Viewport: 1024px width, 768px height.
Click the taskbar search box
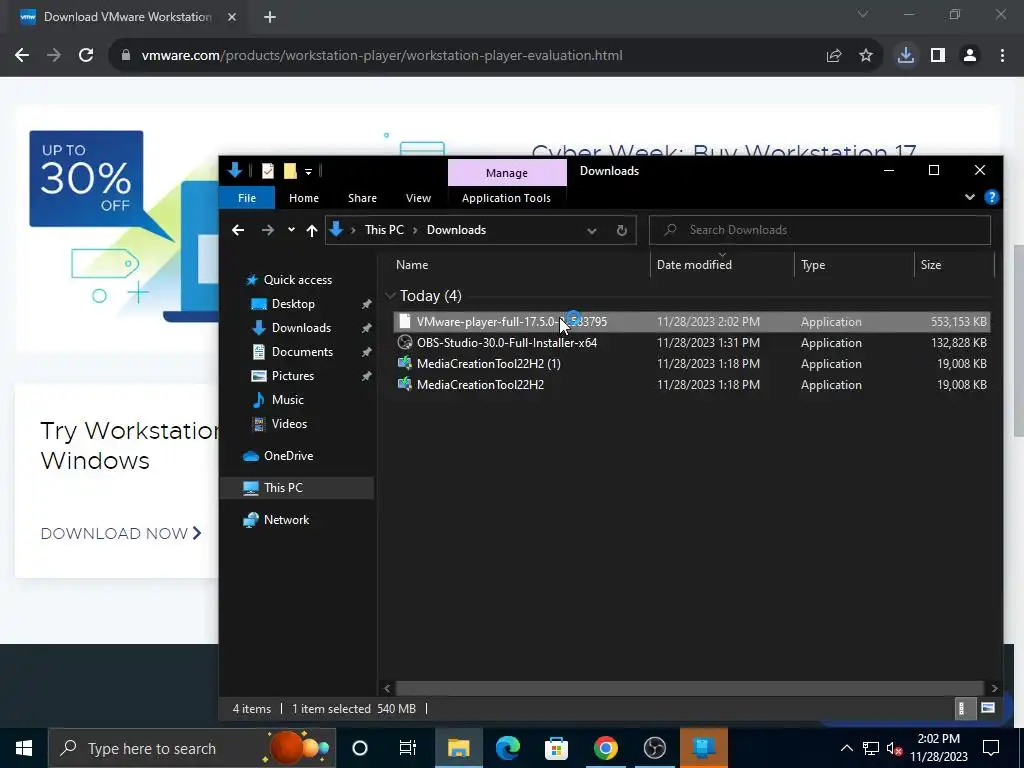pos(191,748)
